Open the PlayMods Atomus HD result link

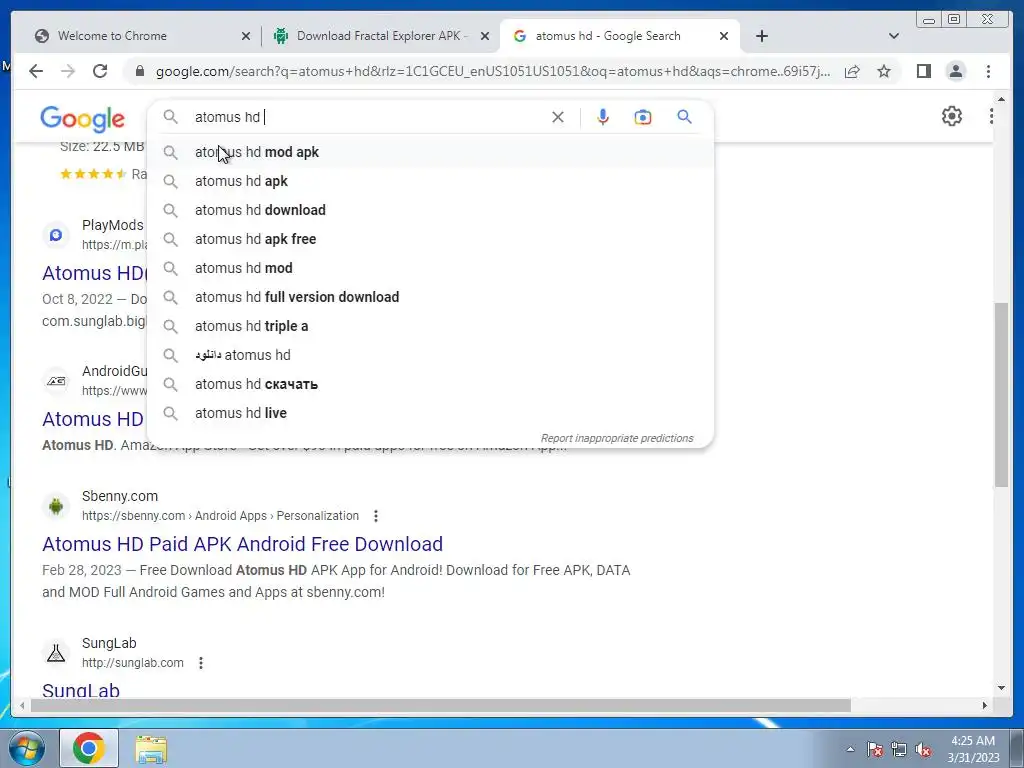(95, 273)
